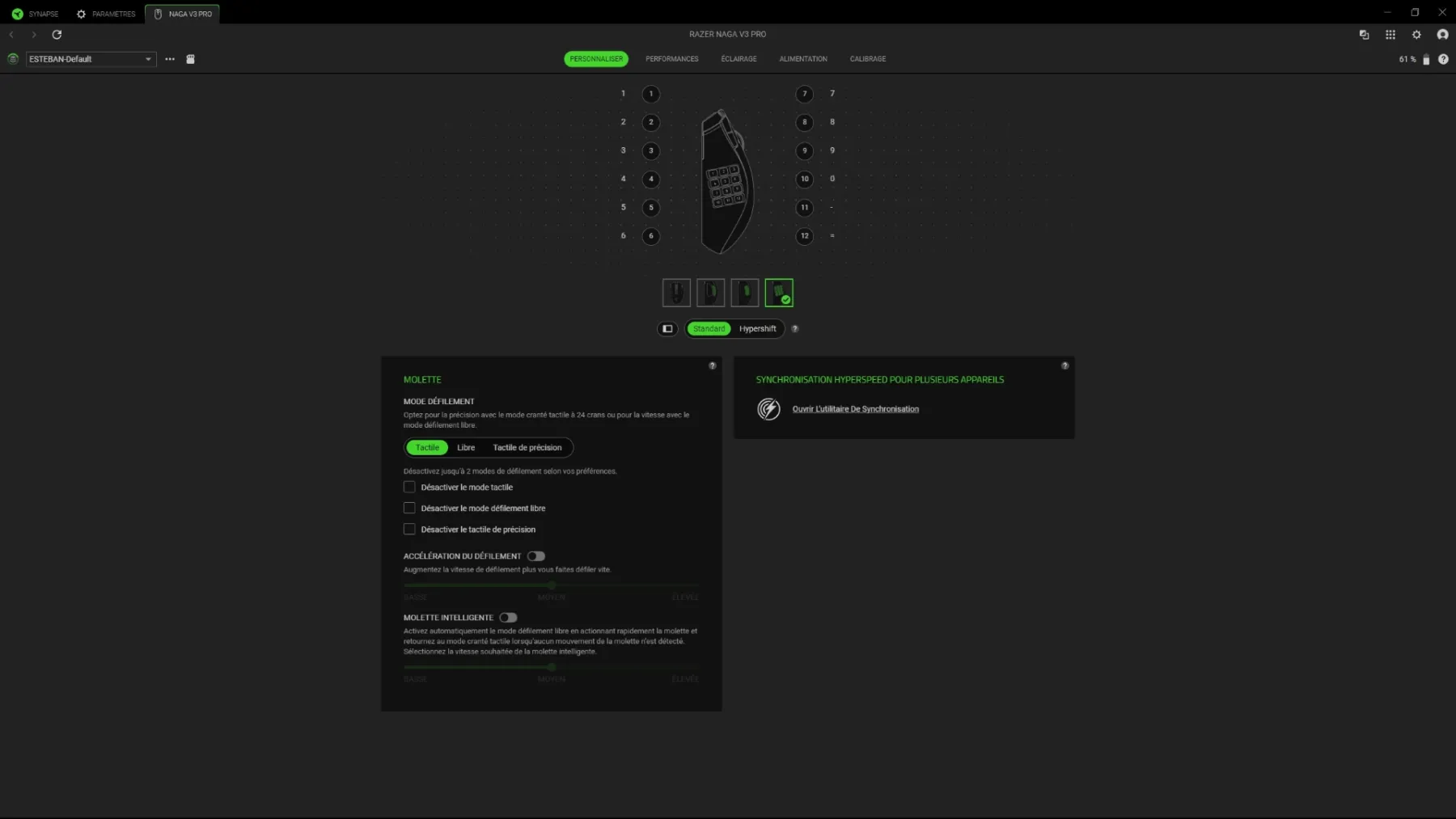Screen dimensions: 1456x819
Task: Select the Personnaliser tab
Action: coord(596,59)
